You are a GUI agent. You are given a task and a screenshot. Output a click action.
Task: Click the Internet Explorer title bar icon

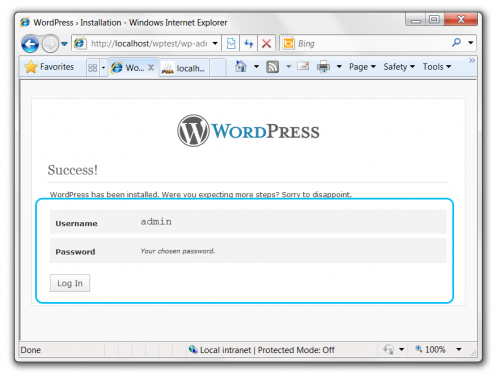pos(25,22)
